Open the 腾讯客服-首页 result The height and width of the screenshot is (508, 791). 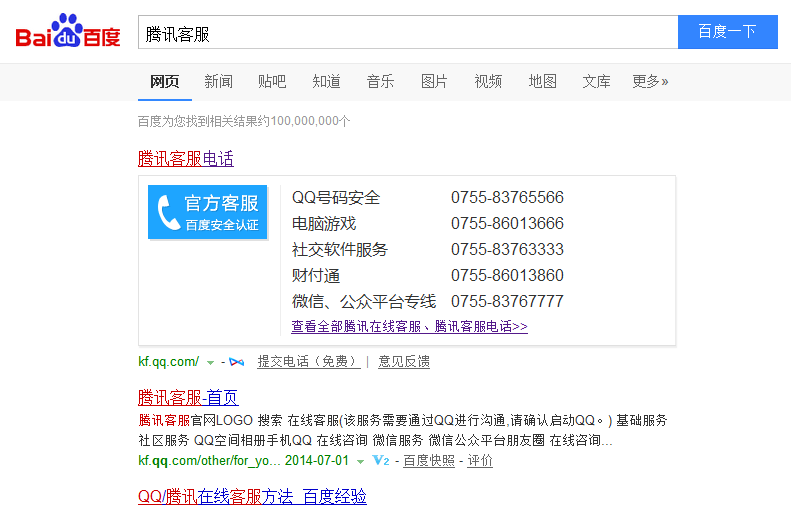[x=188, y=398]
